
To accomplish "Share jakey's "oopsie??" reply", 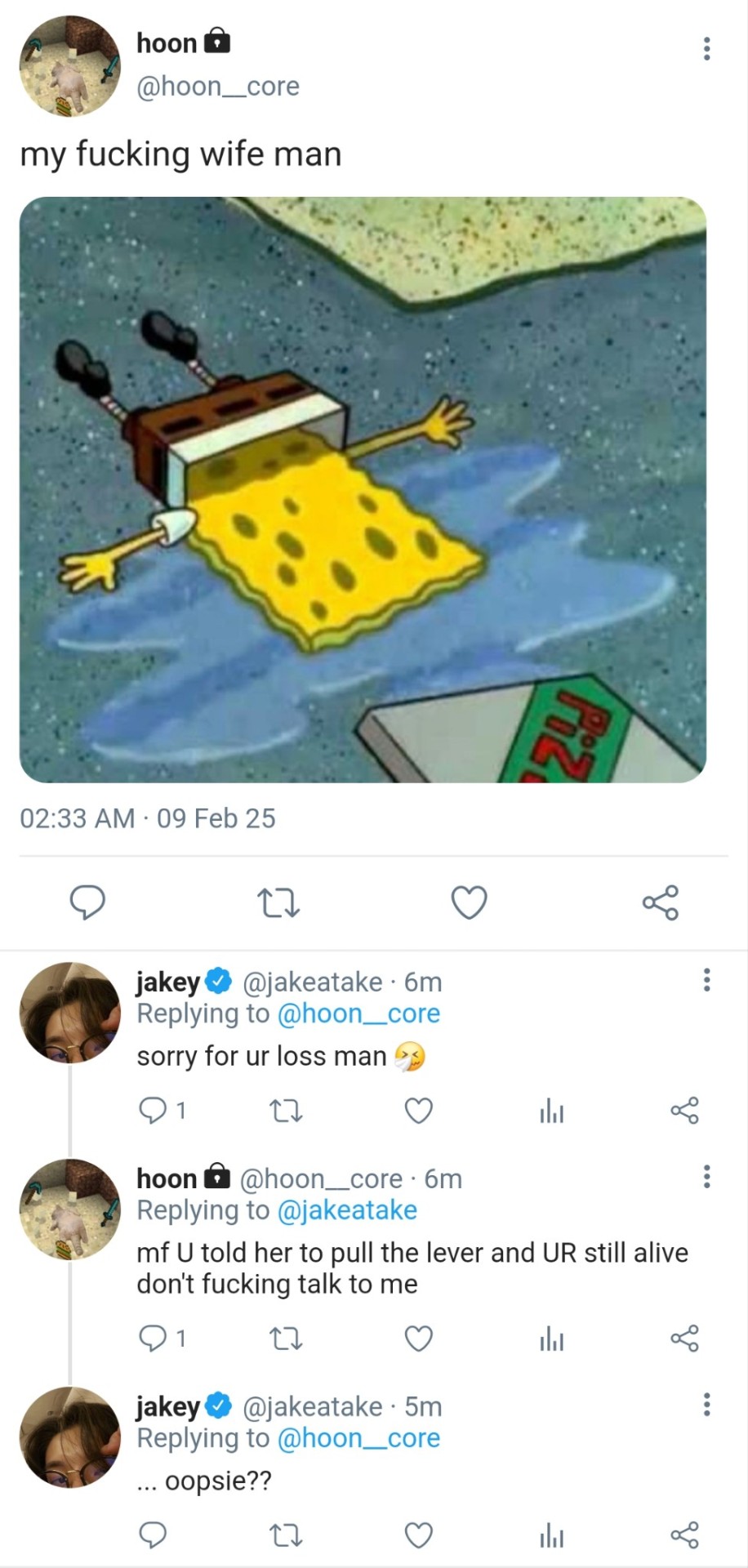I will 684,1535.
